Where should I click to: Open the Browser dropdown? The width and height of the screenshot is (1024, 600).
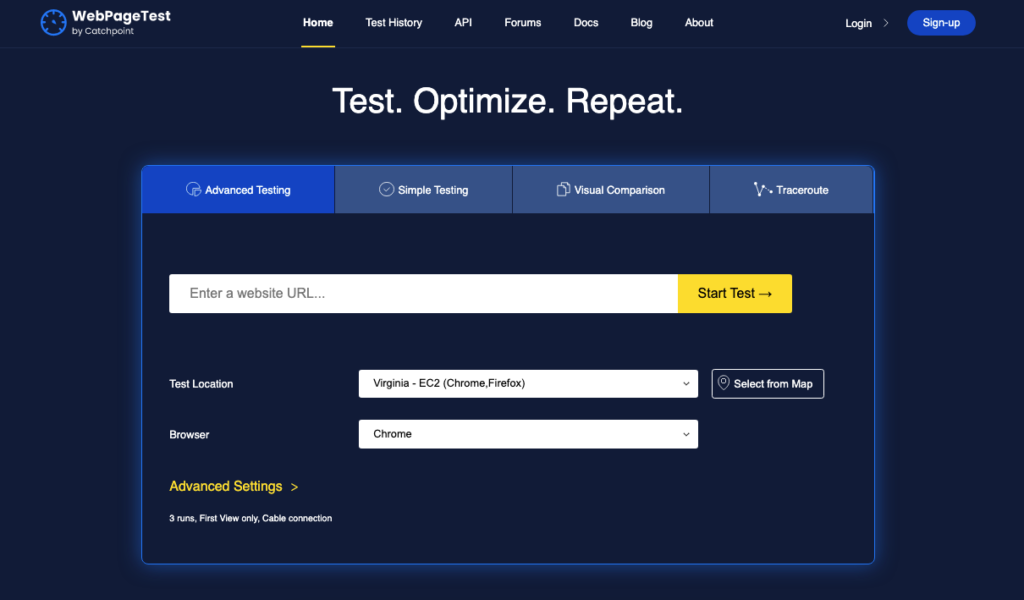tap(528, 434)
